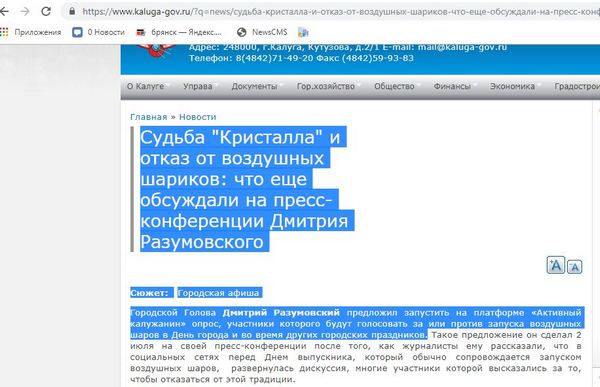Click the browser forward arrow
The image size is (600, 387).
tap(25, 11)
